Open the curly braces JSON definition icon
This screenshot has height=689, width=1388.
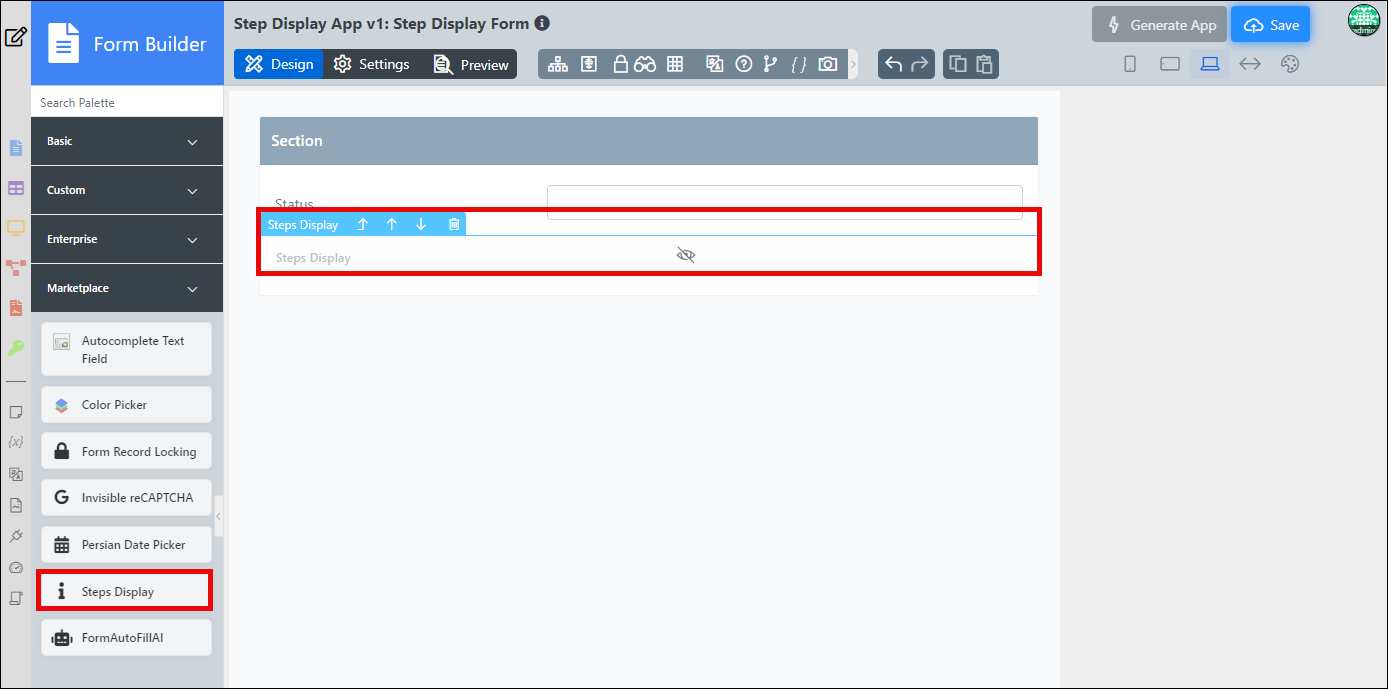[798, 64]
